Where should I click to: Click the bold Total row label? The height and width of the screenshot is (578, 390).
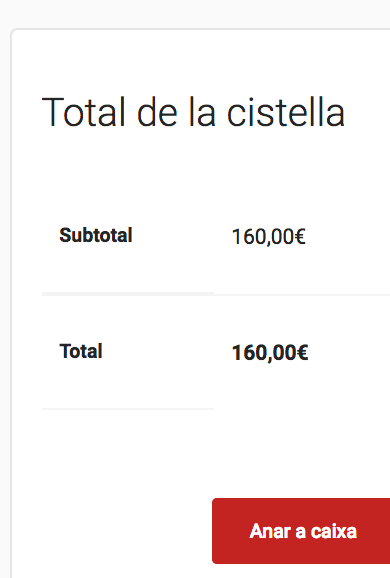tap(81, 351)
